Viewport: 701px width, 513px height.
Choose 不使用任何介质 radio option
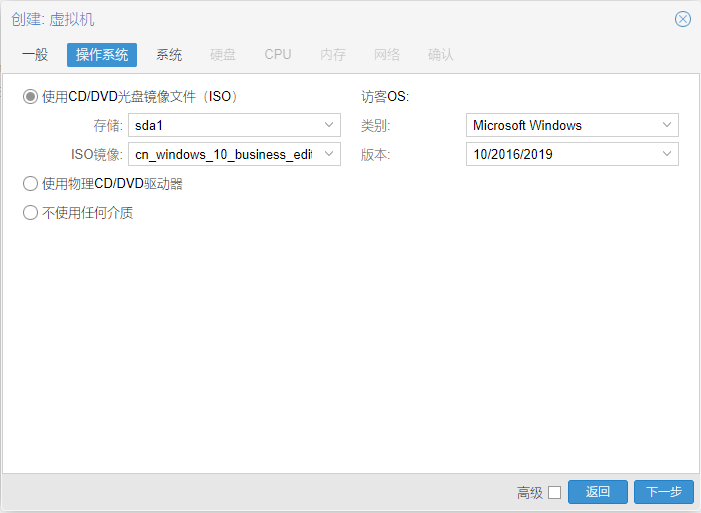(x=30, y=213)
